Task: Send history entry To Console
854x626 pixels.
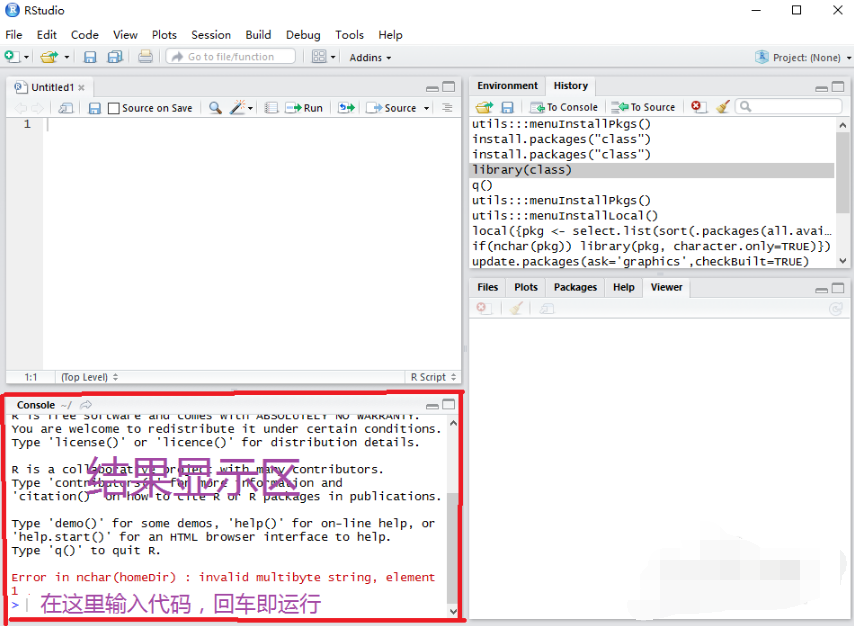Action: click(563, 107)
